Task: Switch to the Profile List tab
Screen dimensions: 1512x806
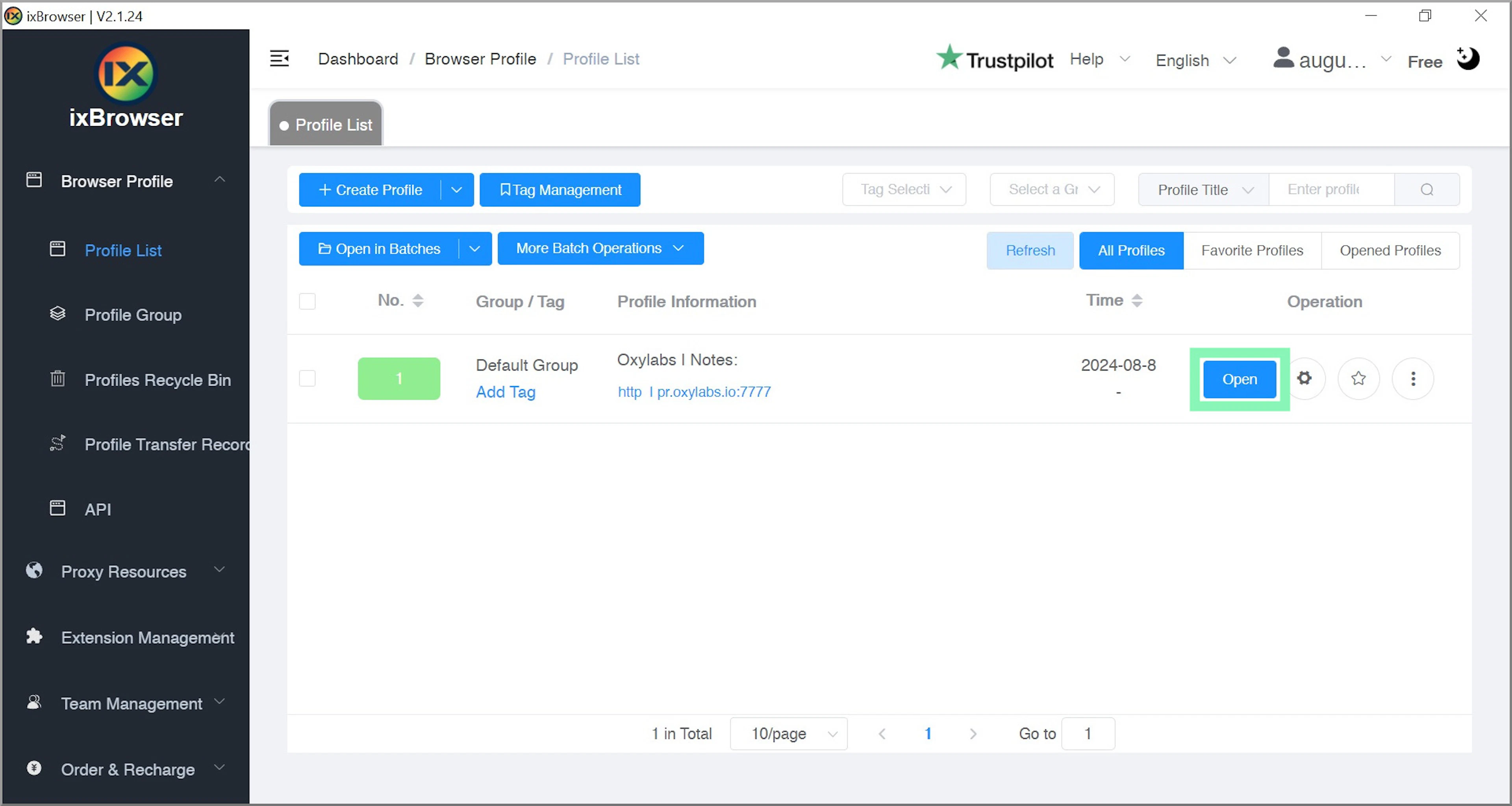Action: tap(326, 124)
